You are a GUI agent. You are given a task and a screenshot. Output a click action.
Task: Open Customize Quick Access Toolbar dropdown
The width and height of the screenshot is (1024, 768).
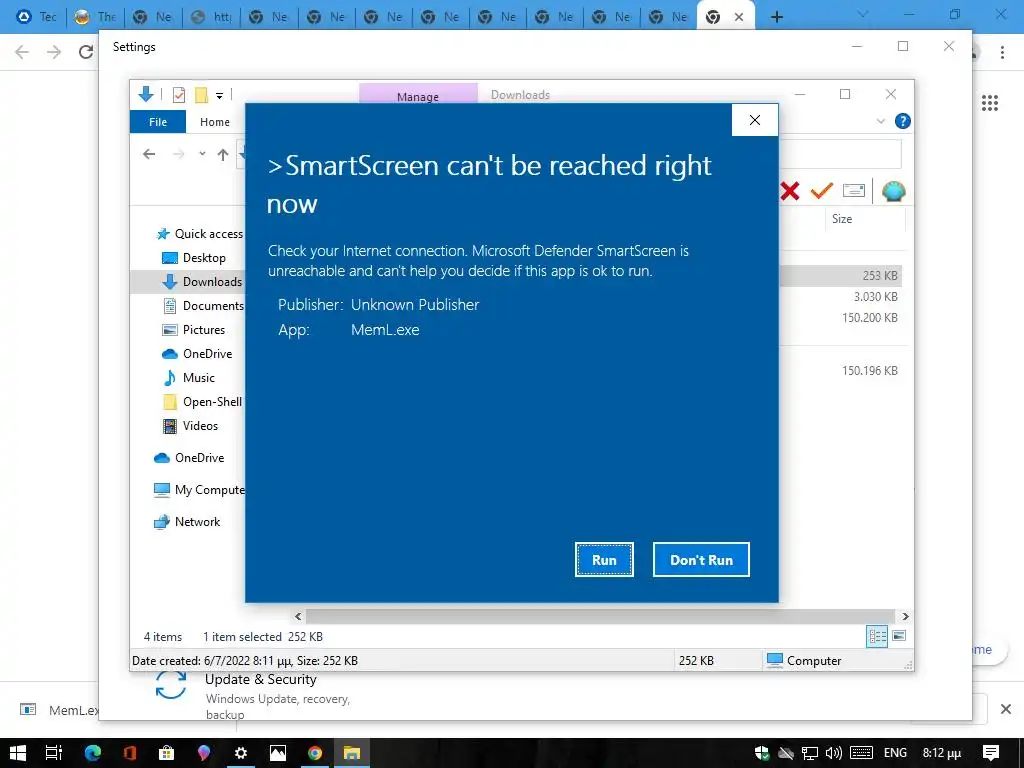pyautogui.click(x=219, y=96)
